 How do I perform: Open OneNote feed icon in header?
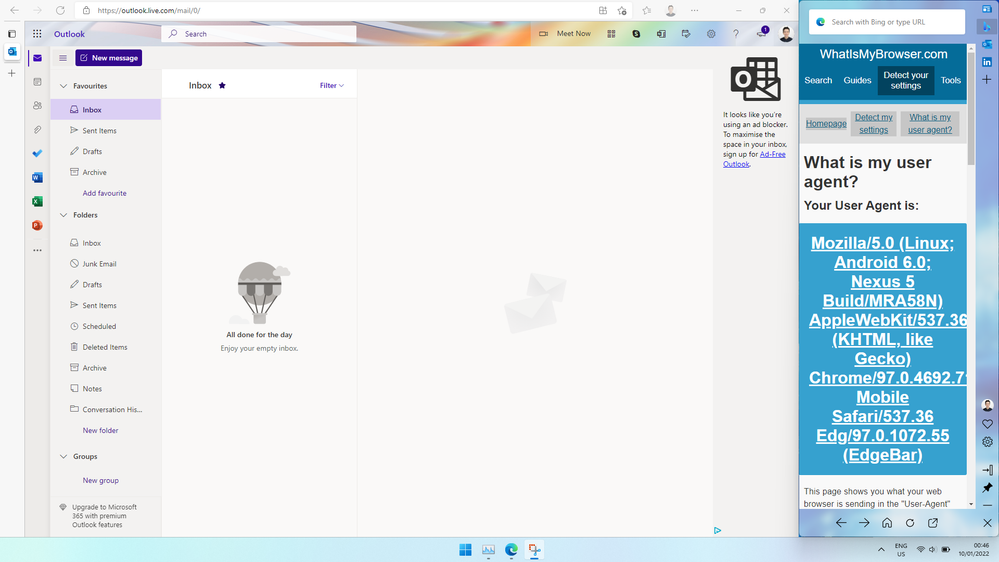[661, 34]
